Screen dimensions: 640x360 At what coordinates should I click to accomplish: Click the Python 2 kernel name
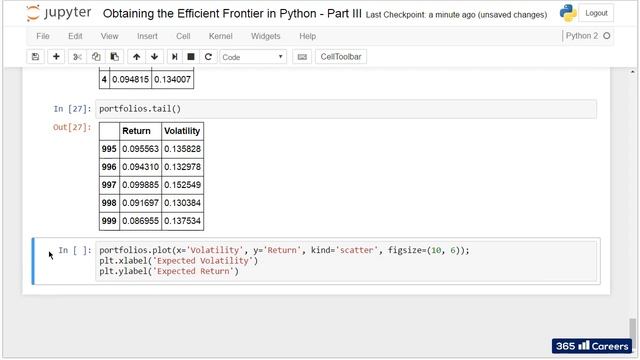click(x=582, y=36)
